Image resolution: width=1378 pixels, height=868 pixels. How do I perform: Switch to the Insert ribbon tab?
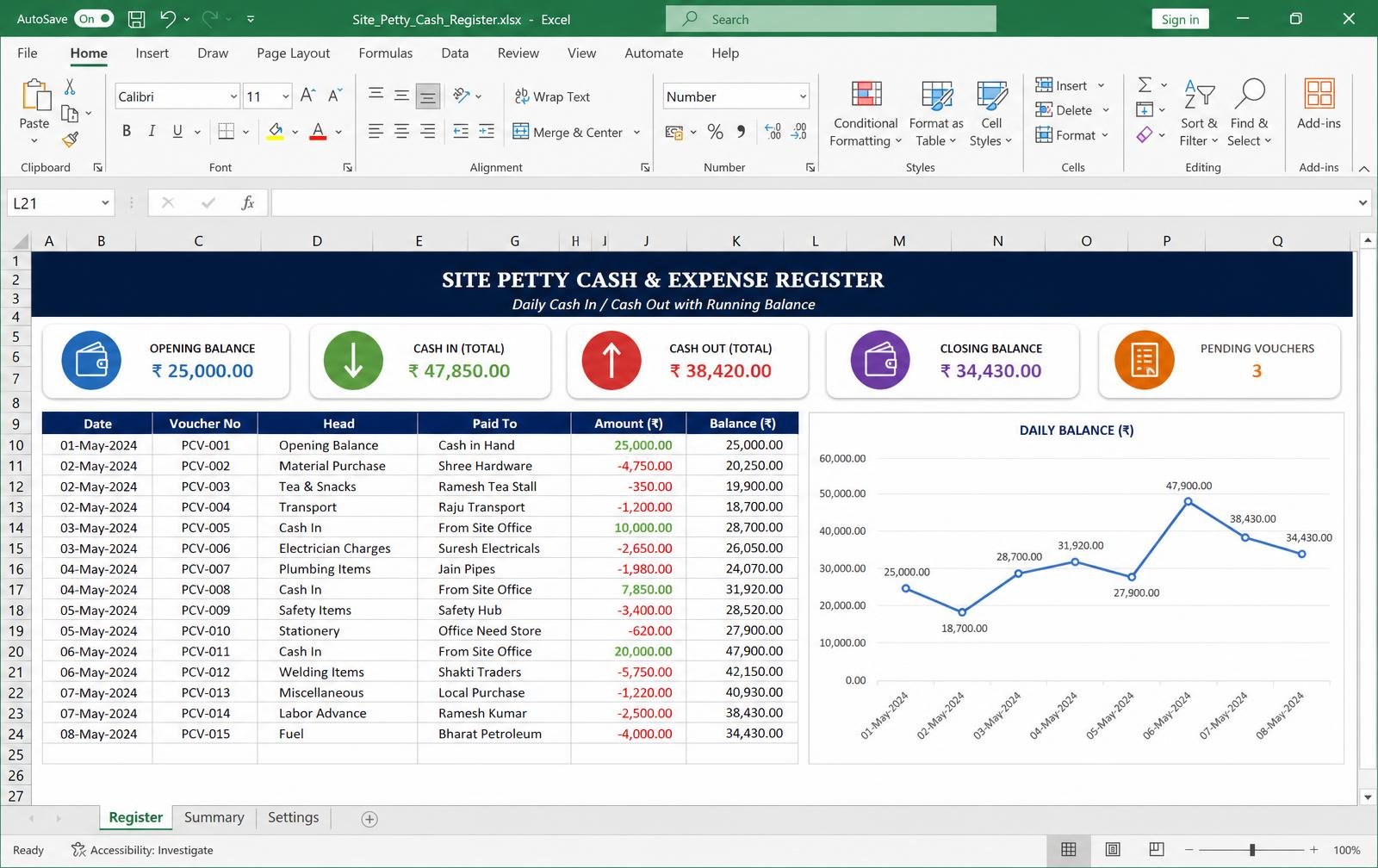tap(152, 53)
